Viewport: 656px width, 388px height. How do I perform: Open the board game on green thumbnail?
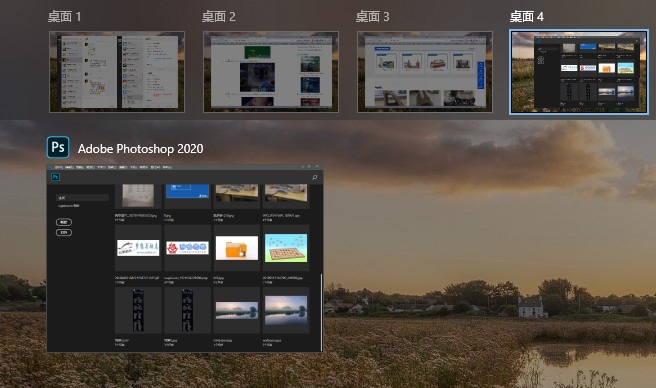coord(286,248)
